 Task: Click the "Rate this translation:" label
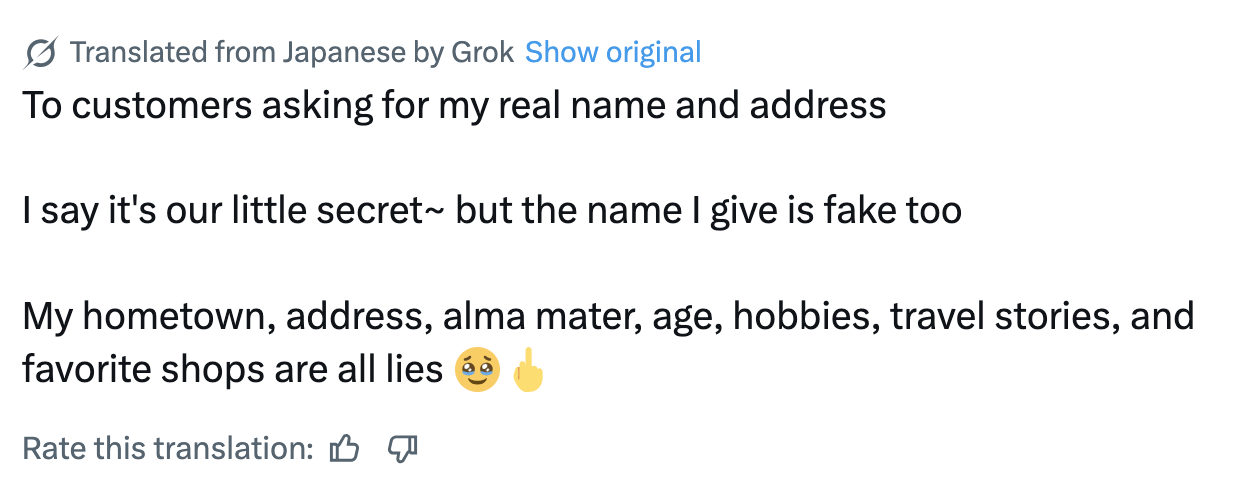pyautogui.click(x=168, y=449)
